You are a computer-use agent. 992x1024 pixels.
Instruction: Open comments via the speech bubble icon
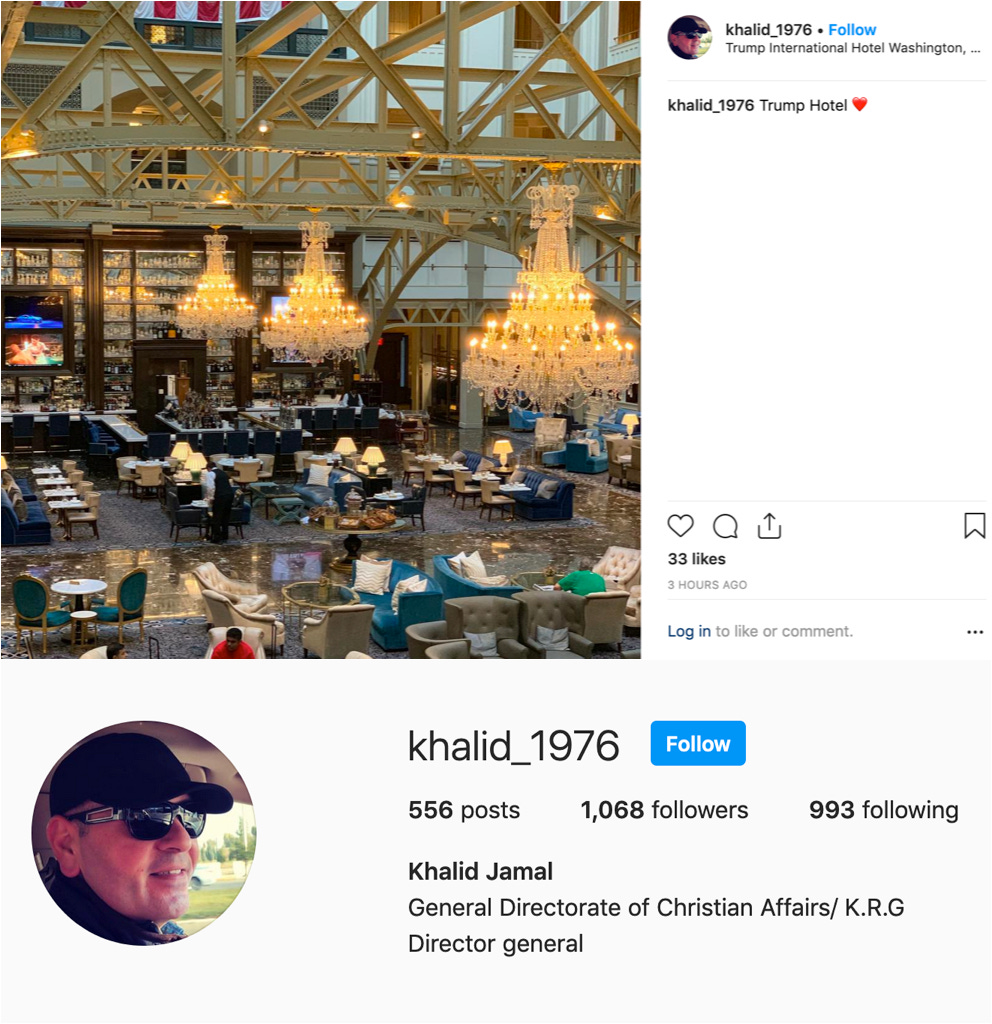click(725, 526)
